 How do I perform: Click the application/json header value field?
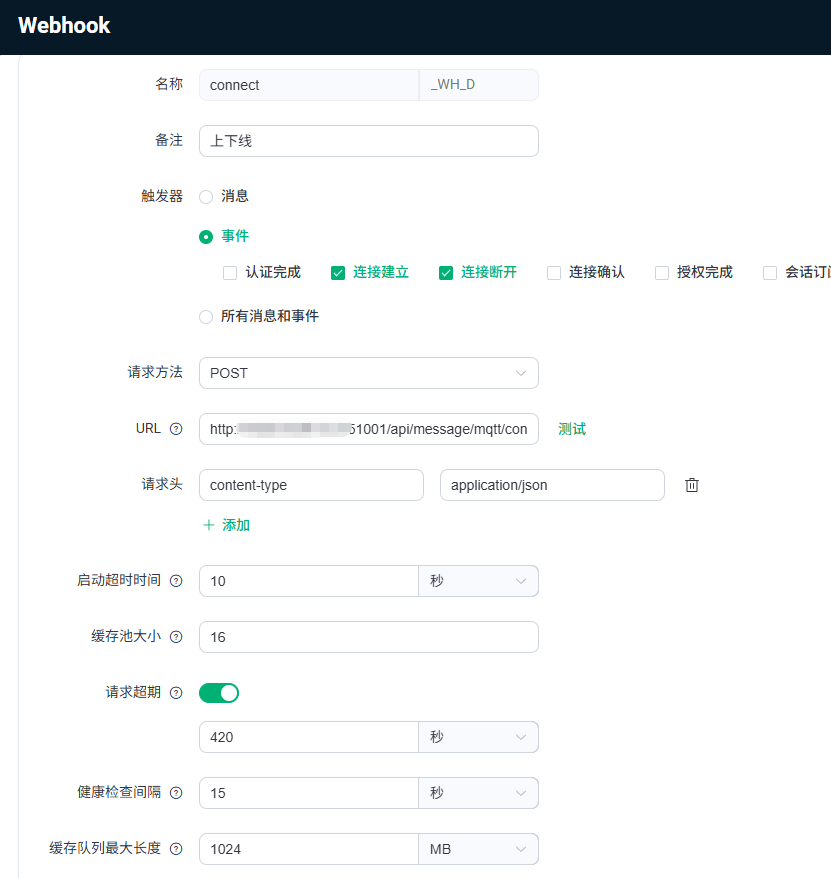click(551, 485)
